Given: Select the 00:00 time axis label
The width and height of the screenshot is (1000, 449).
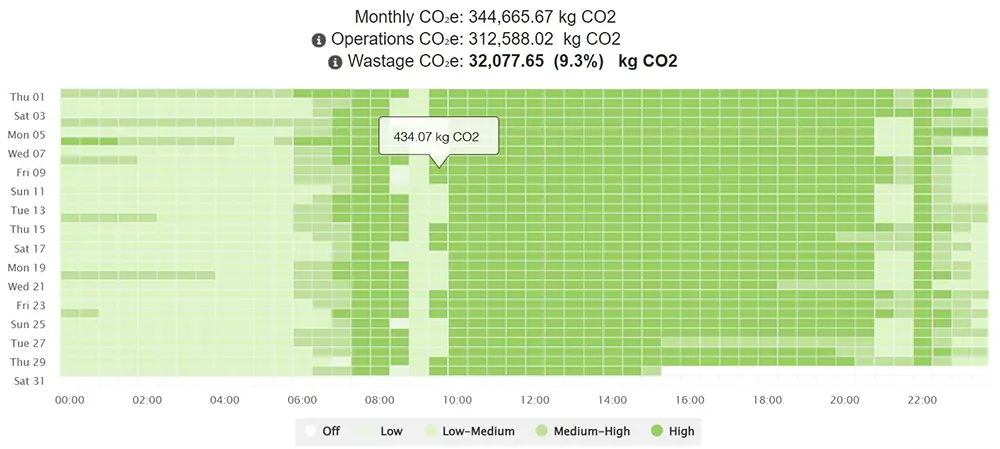Looking at the screenshot, I should tap(69, 400).
